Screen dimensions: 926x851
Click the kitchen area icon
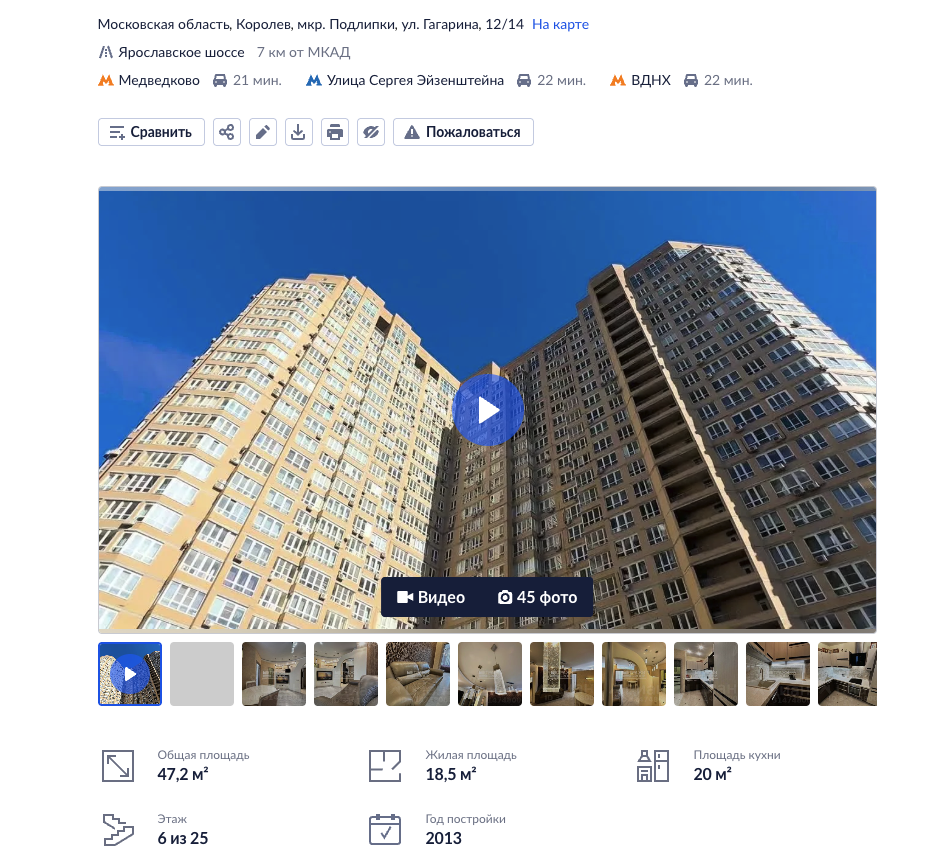pos(653,766)
